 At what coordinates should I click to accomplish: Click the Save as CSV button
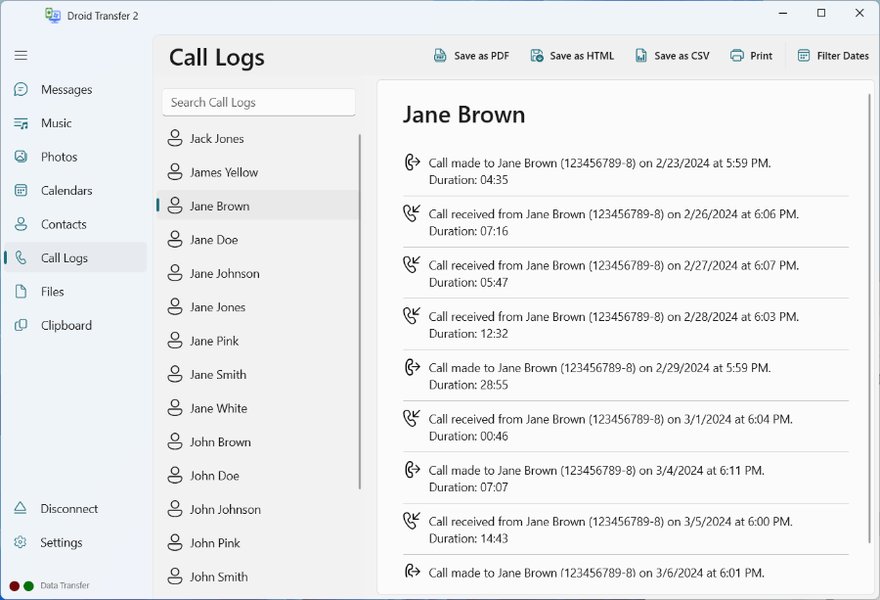tap(671, 56)
